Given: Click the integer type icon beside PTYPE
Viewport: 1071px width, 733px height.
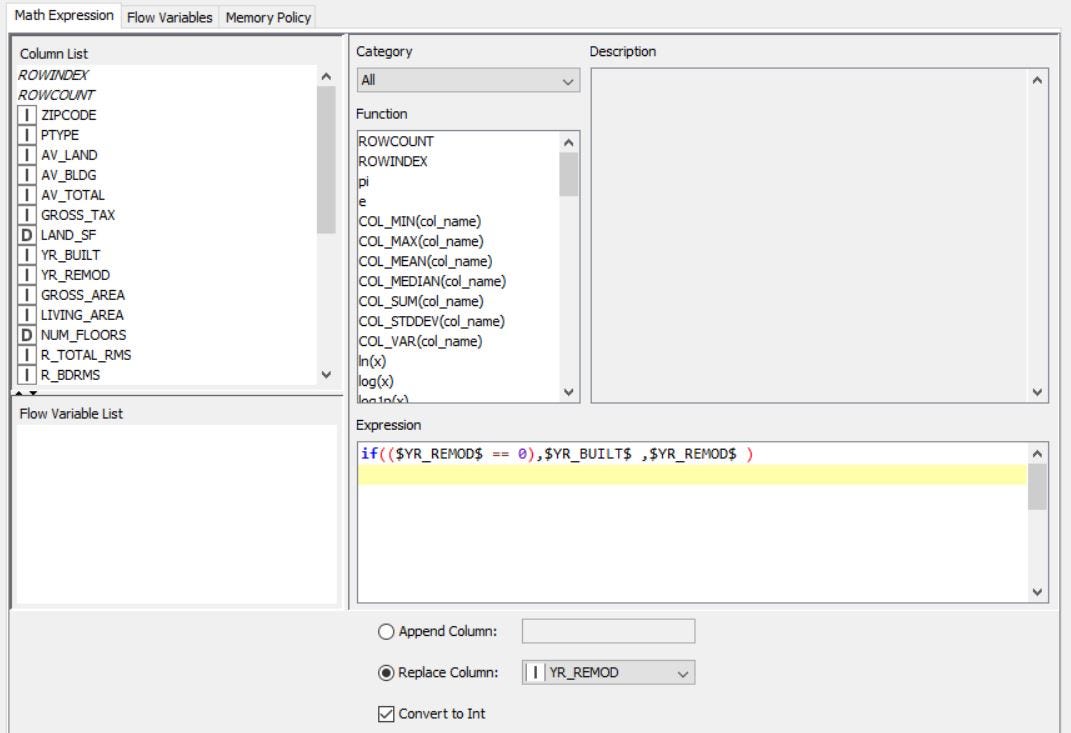Looking at the screenshot, I should pos(27,135).
